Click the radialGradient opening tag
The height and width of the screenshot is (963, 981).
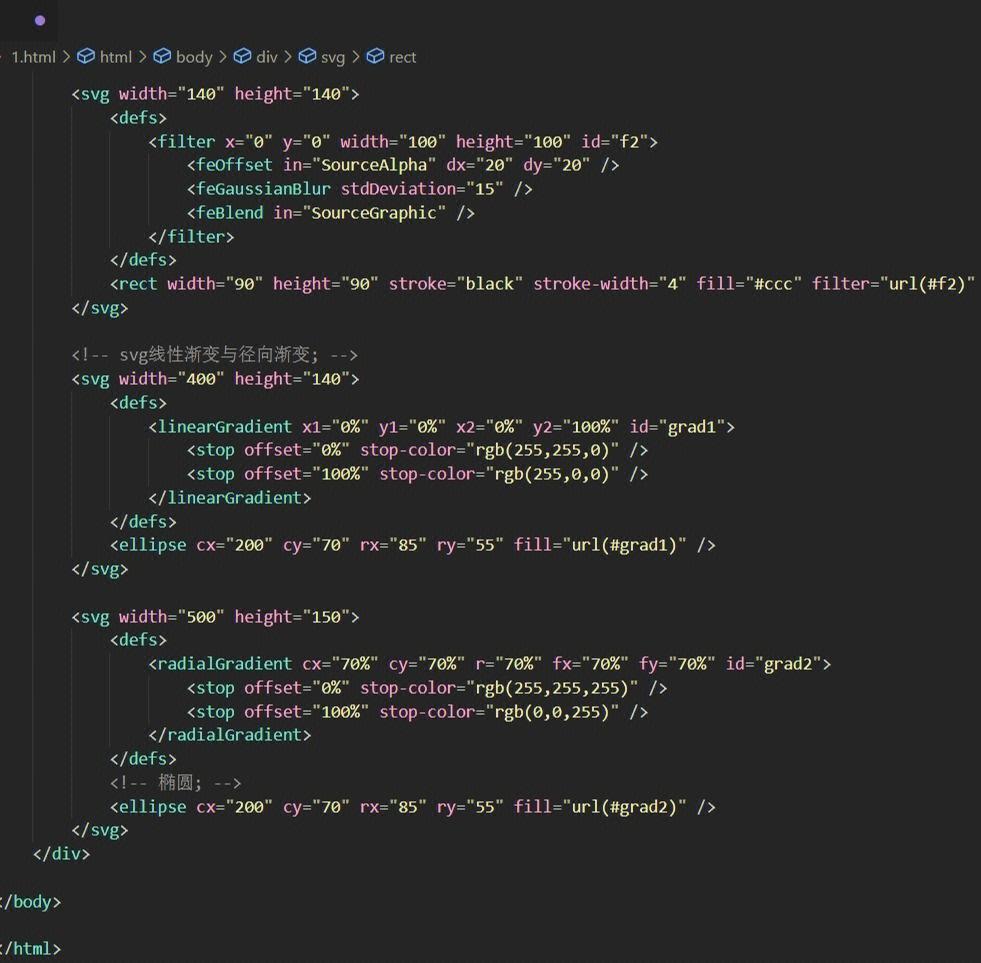point(490,664)
